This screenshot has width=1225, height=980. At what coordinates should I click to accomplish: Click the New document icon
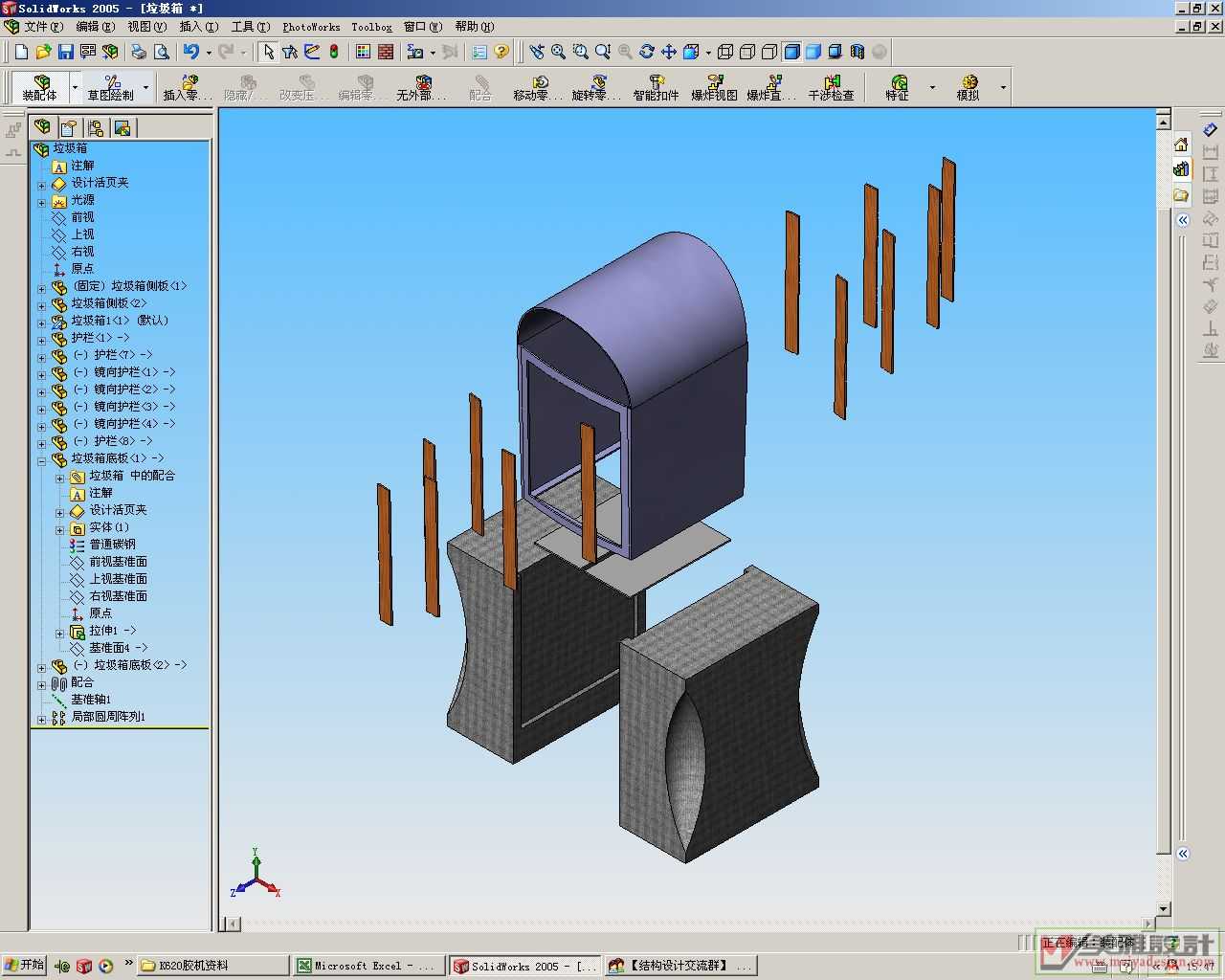tap(21, 52)
